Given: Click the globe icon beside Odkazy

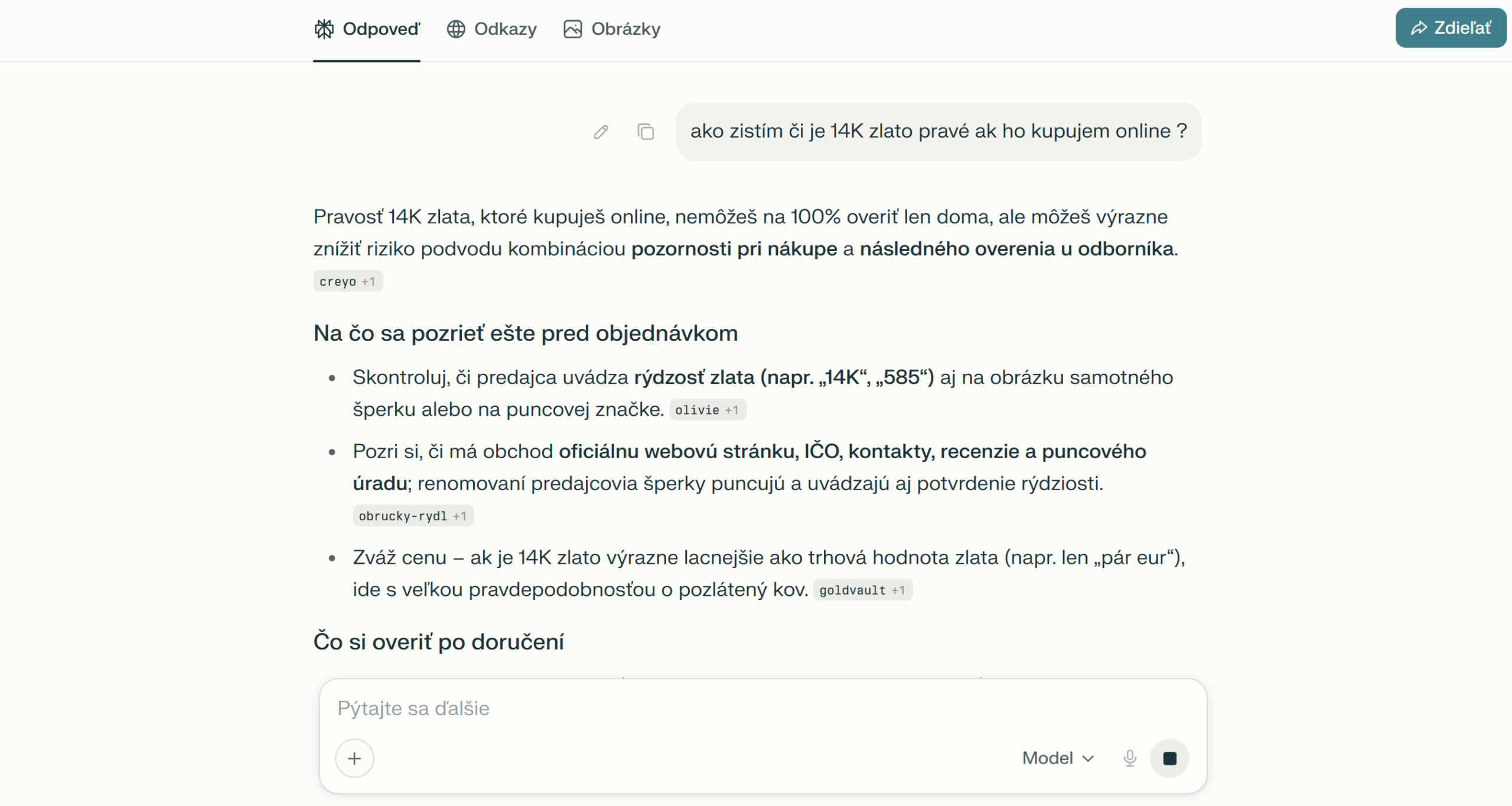Looking at the screenshot, I should (456, 29).
